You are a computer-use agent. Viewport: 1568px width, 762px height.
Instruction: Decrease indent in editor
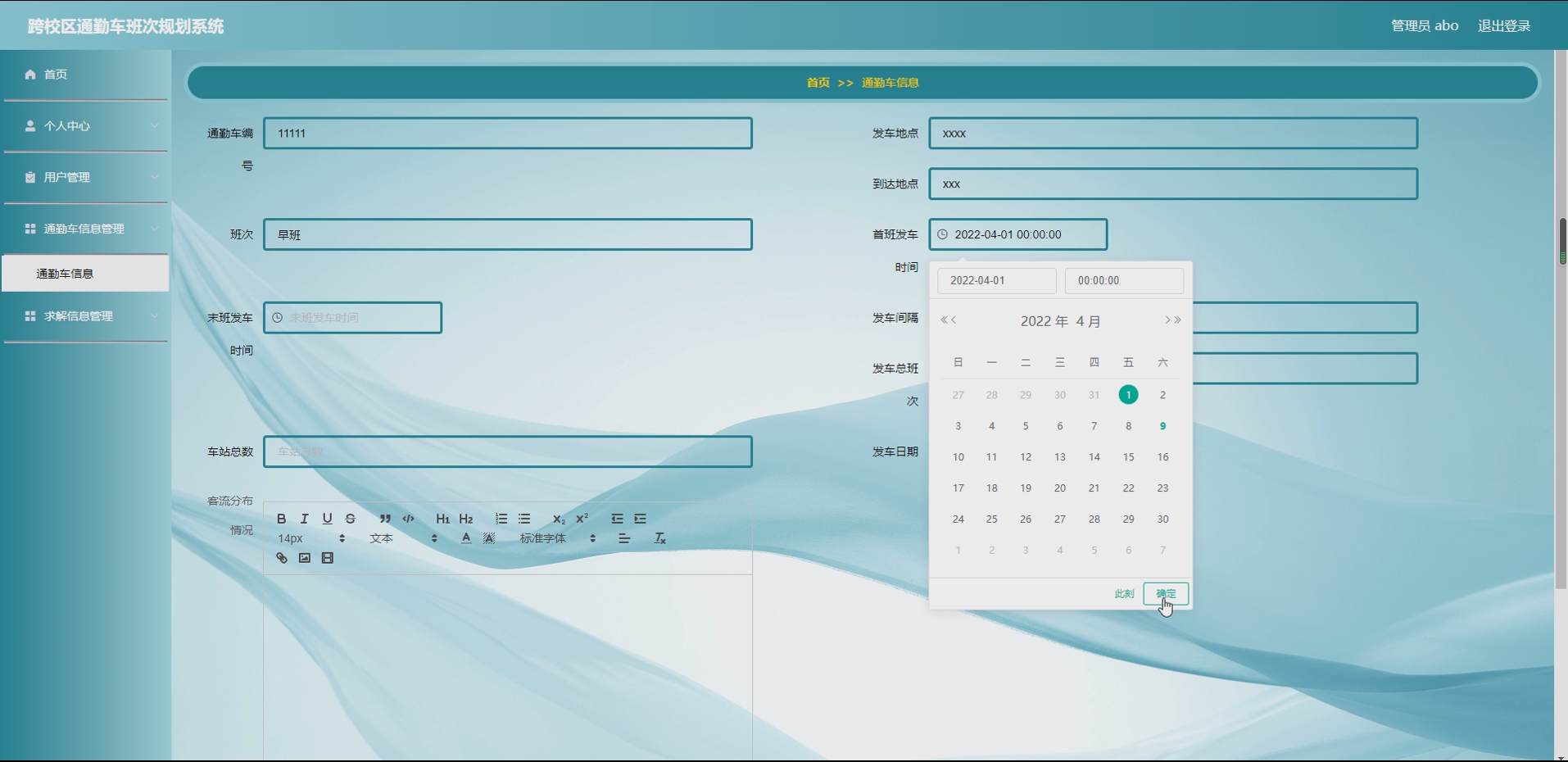[617, 519]
